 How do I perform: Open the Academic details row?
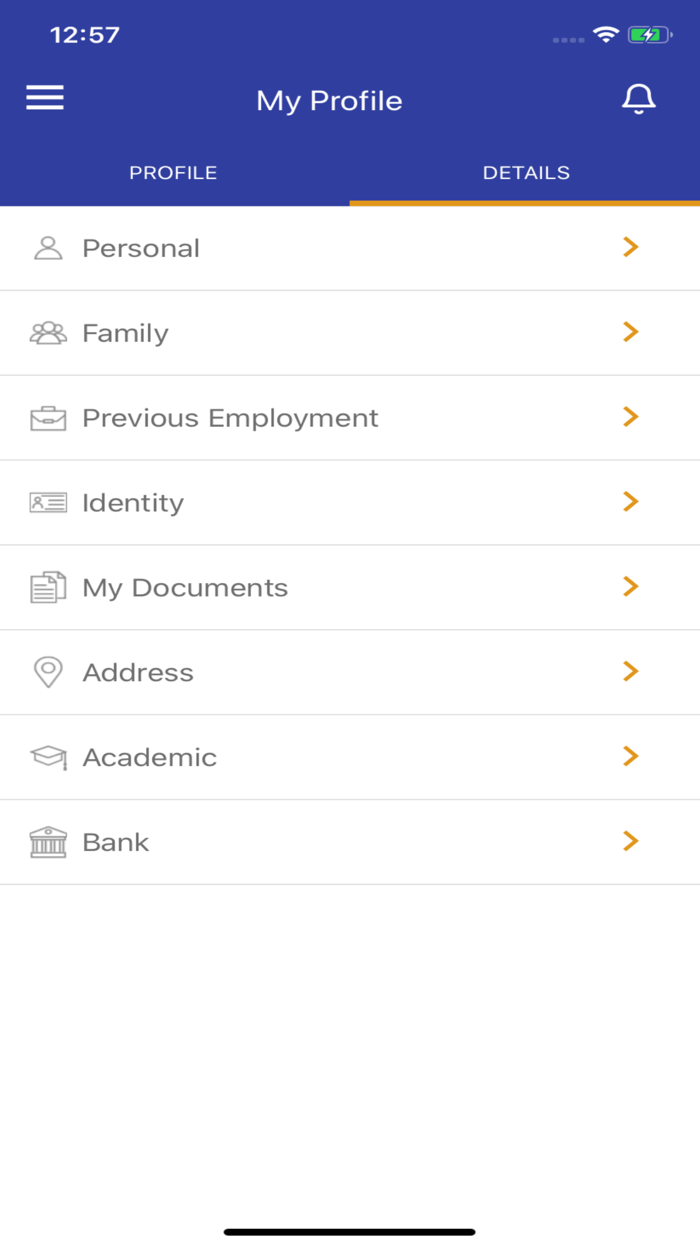coord(350,758)
